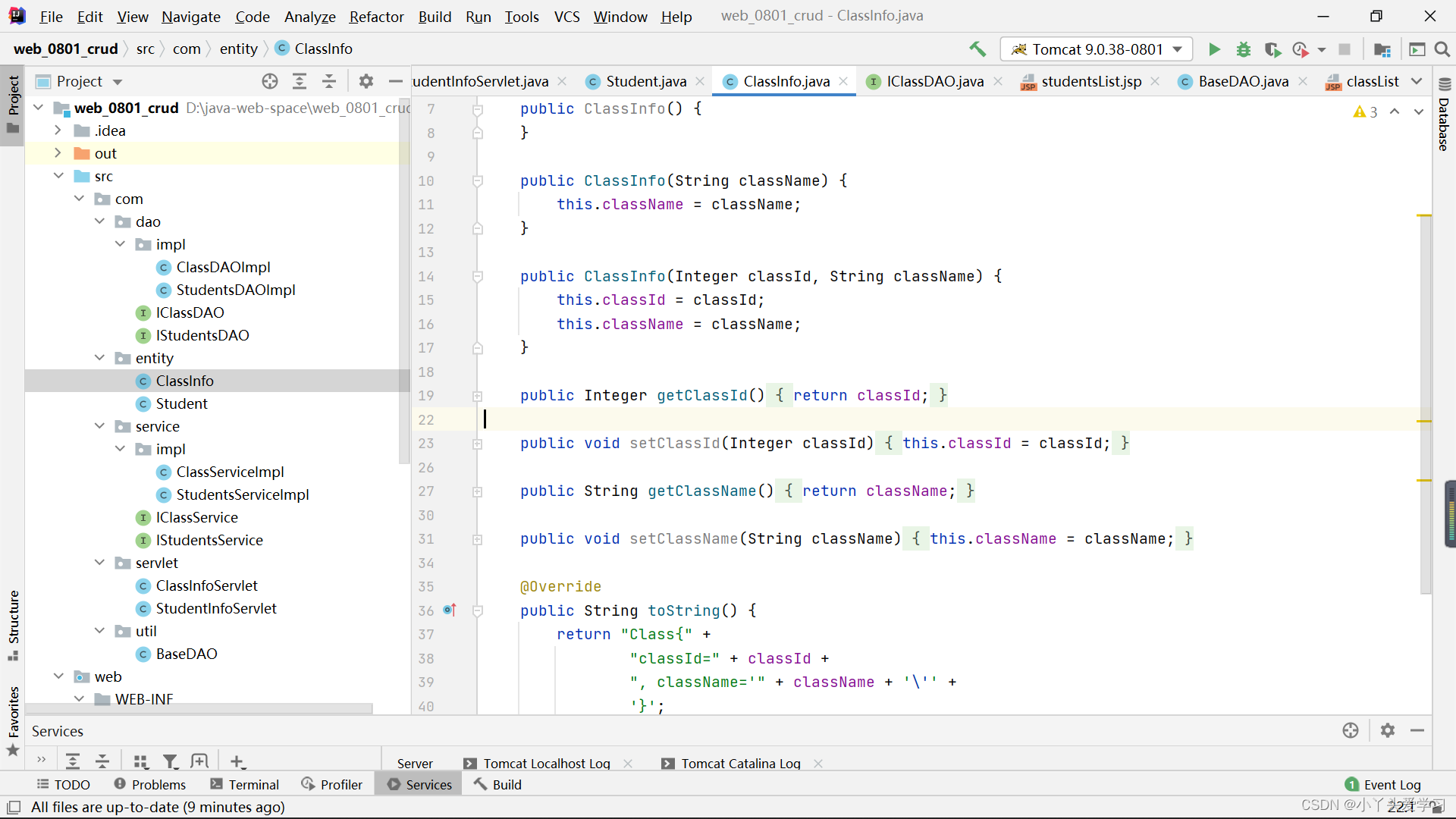Run with coverage shield icon
The width and height of the screenshot is (1456, 819).
coord(1272,49)
